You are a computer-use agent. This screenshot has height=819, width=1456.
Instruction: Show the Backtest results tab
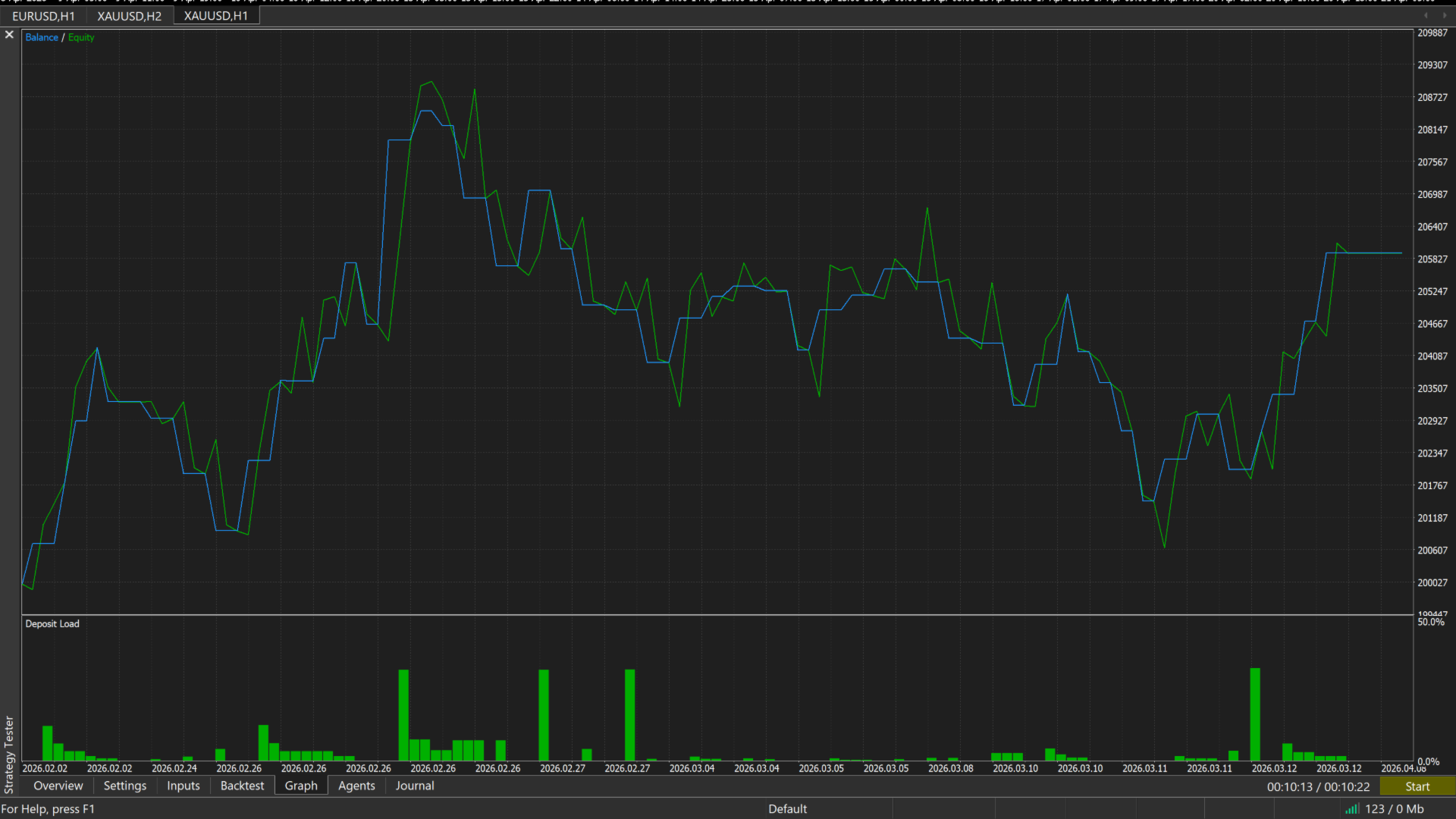(x=242, y=786)
